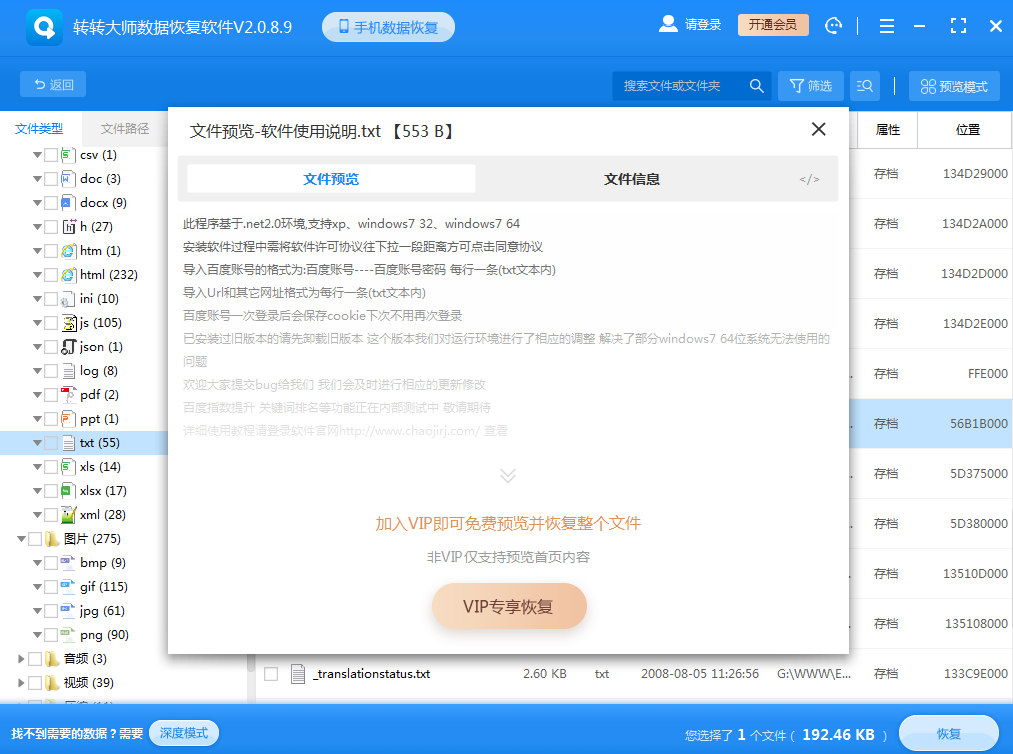Screen dimensions: 1013x754
Task: Click the VIP专享恢复 button
Action: [509, 606]
